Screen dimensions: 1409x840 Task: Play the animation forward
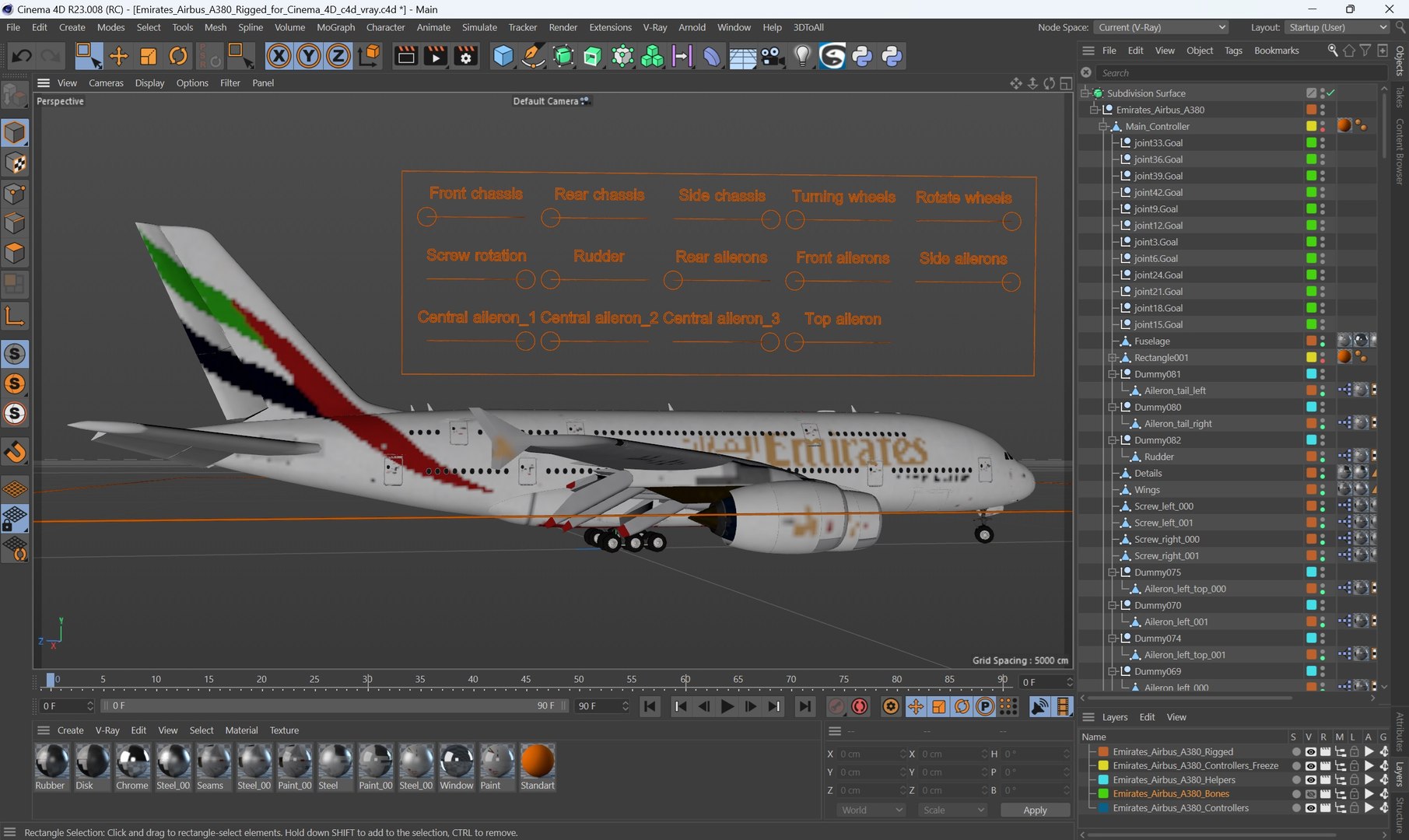[727, 706]
